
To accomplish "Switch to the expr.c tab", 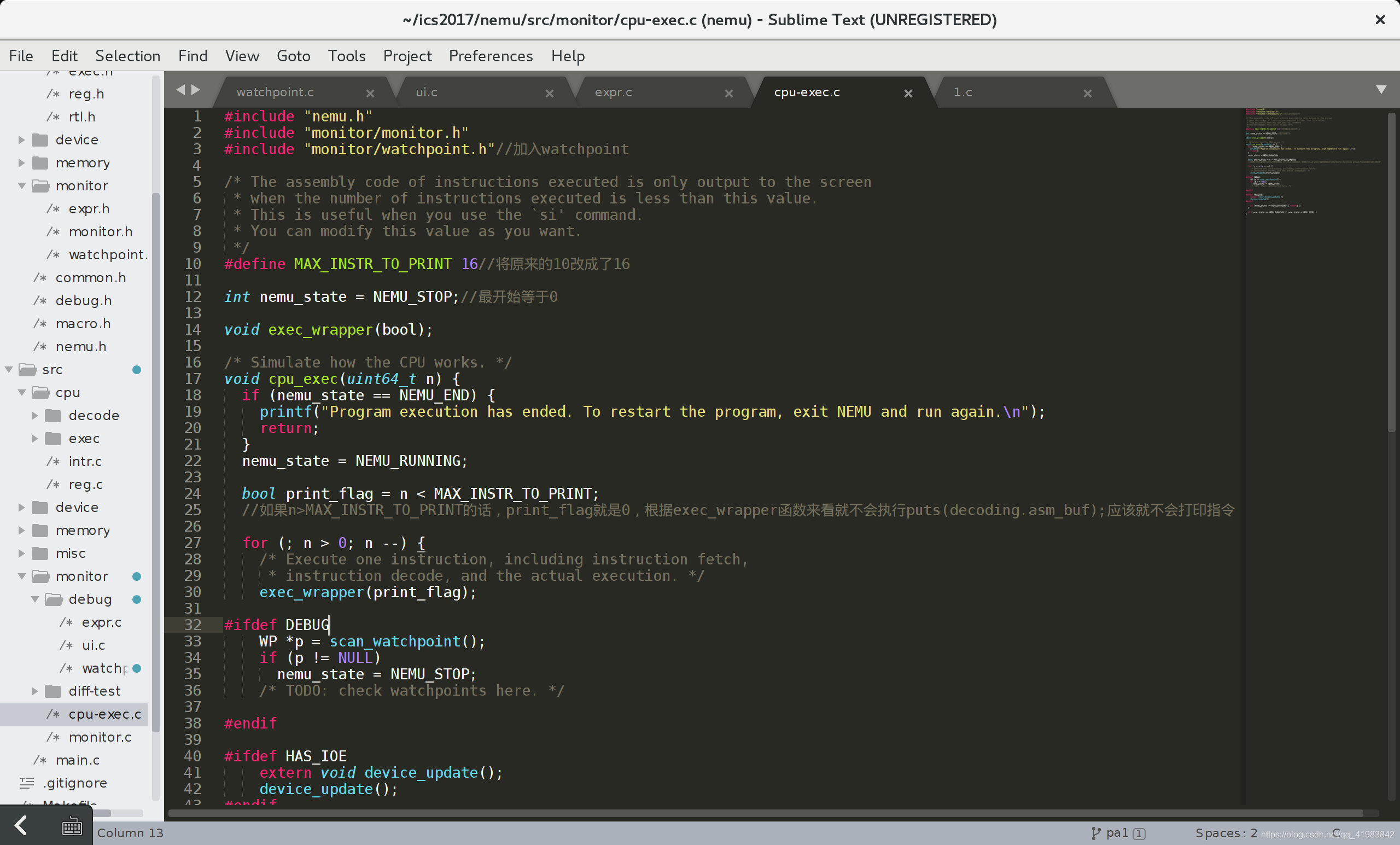I will pyautogui.click(x=610, y=91).
